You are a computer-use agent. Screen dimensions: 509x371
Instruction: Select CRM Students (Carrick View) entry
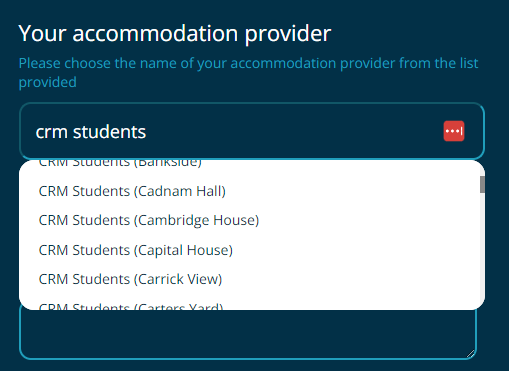click(x=252, y=279)
